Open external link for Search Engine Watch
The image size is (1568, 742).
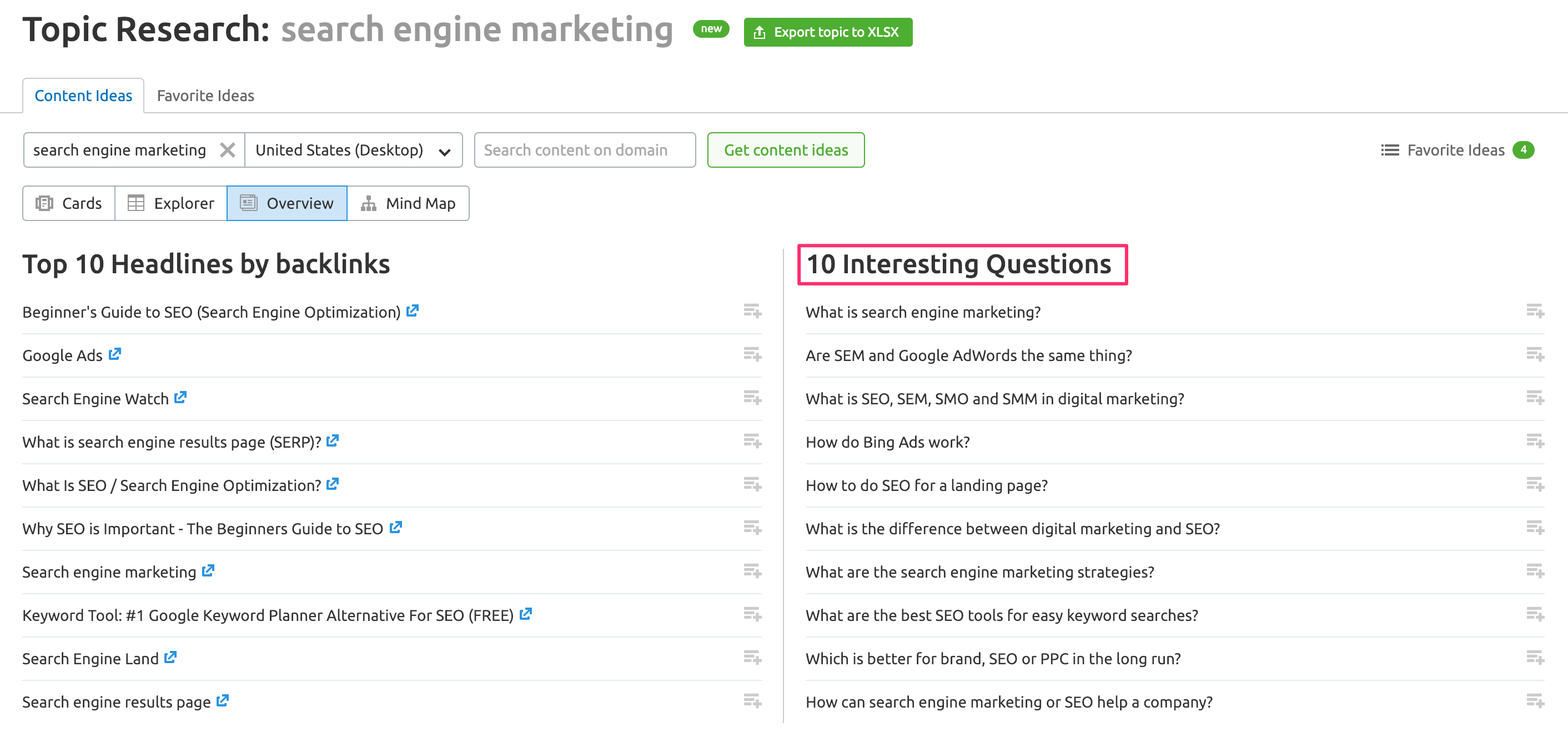coord(180,398)
